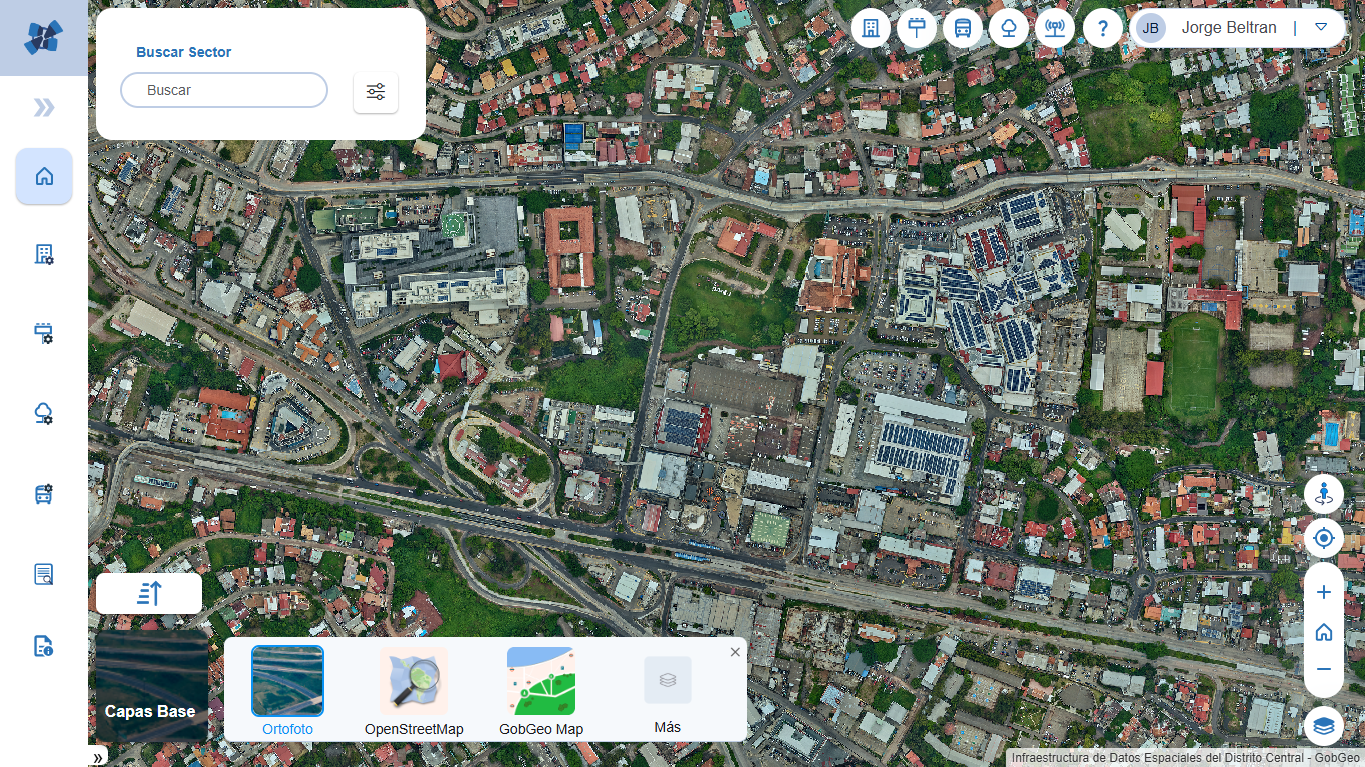1365x767 pixels.
Task: Choose the GobGeo Map base layer
Action: coord(541,681)
